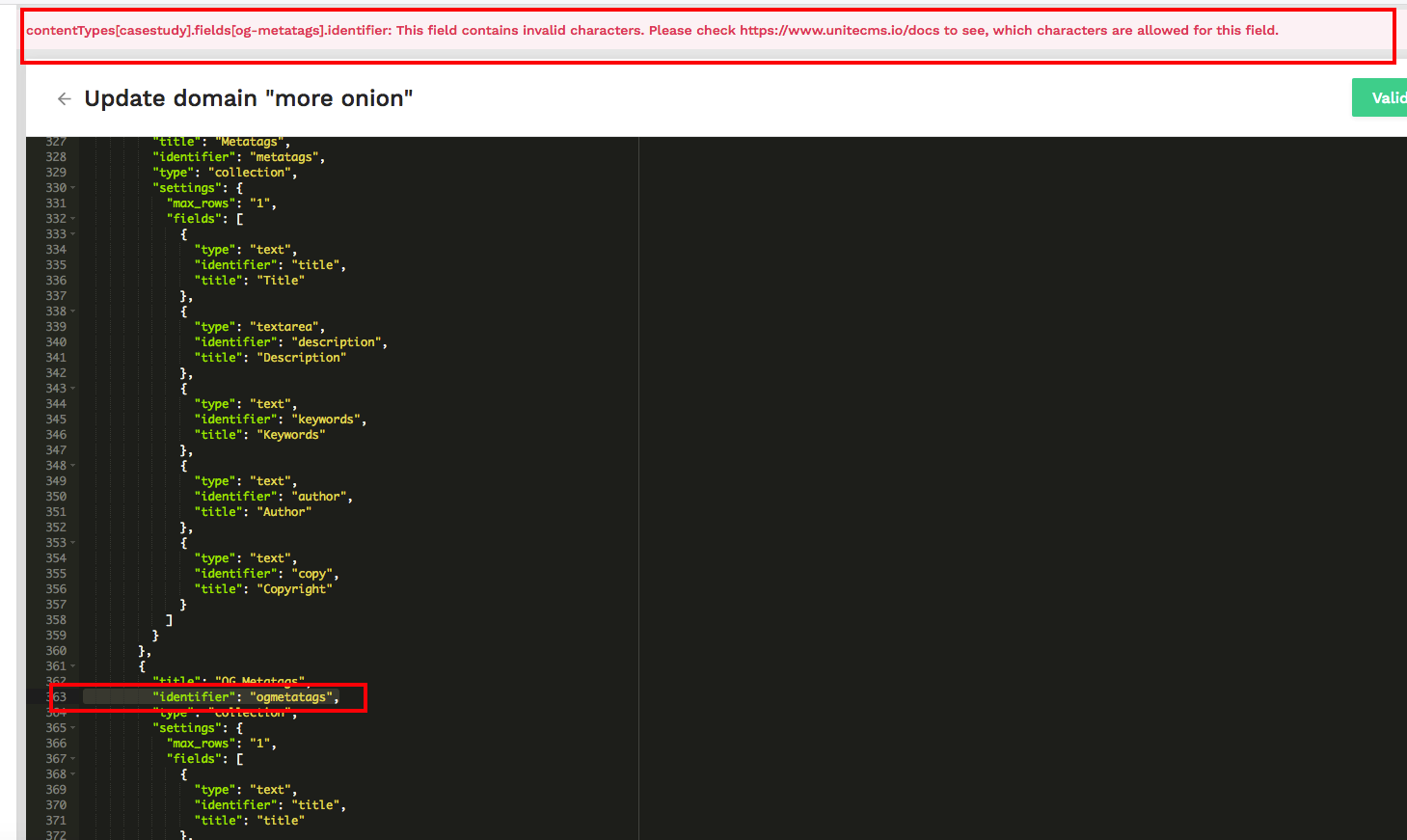The image size is (1407, 840).
Task: Click the green Validate button
Action: point(1380,97)
